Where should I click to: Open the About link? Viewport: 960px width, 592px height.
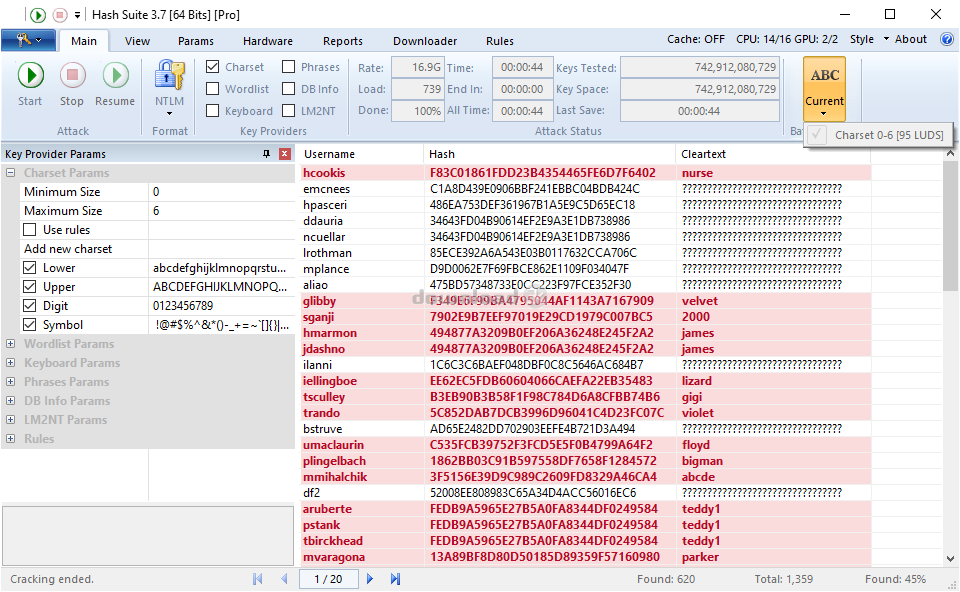[x=910, y=39]
